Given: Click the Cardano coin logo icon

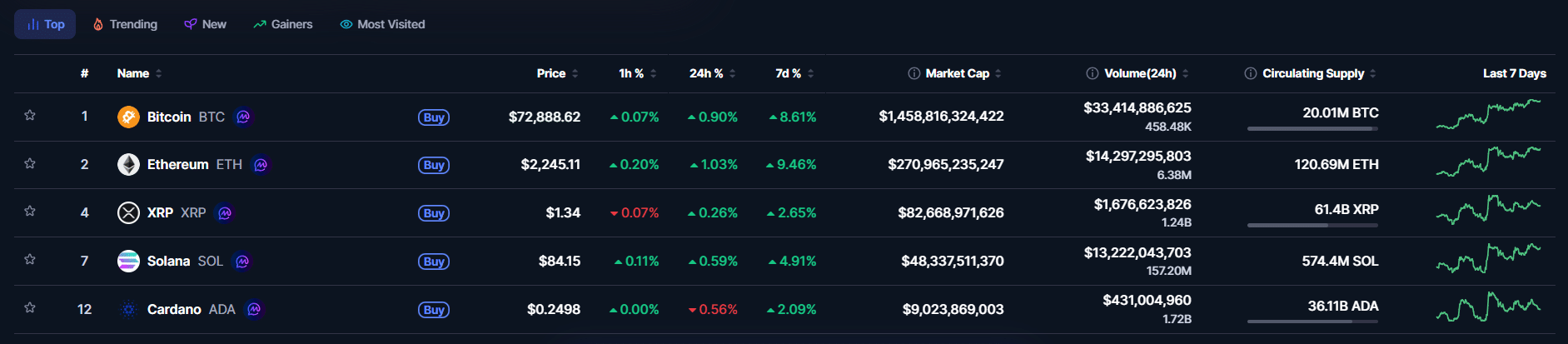Looking at the screenshot, I should [x=128, y=310].
